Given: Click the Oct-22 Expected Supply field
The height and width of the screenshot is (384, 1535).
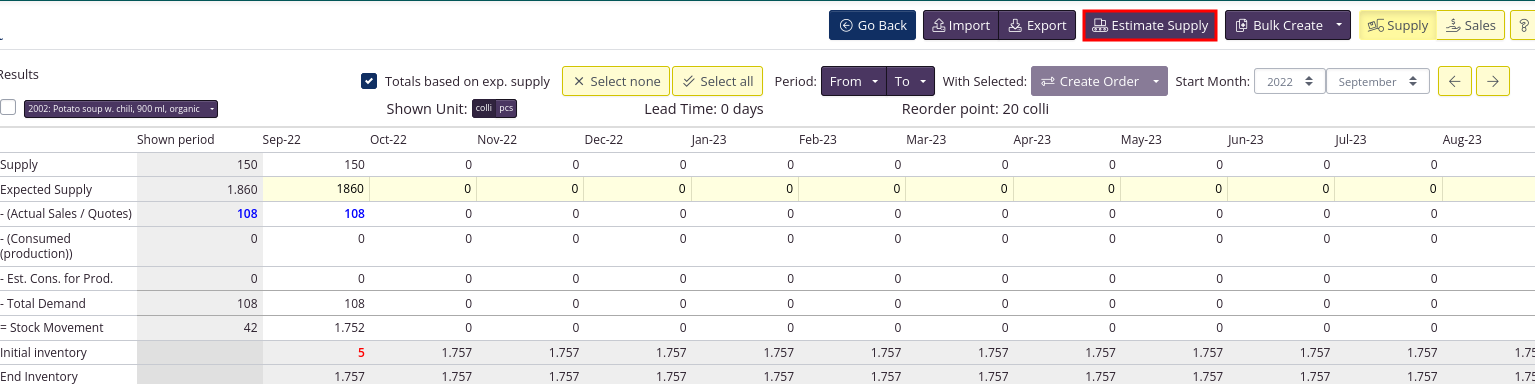Looking at the screenshot, I should [424, 189].
